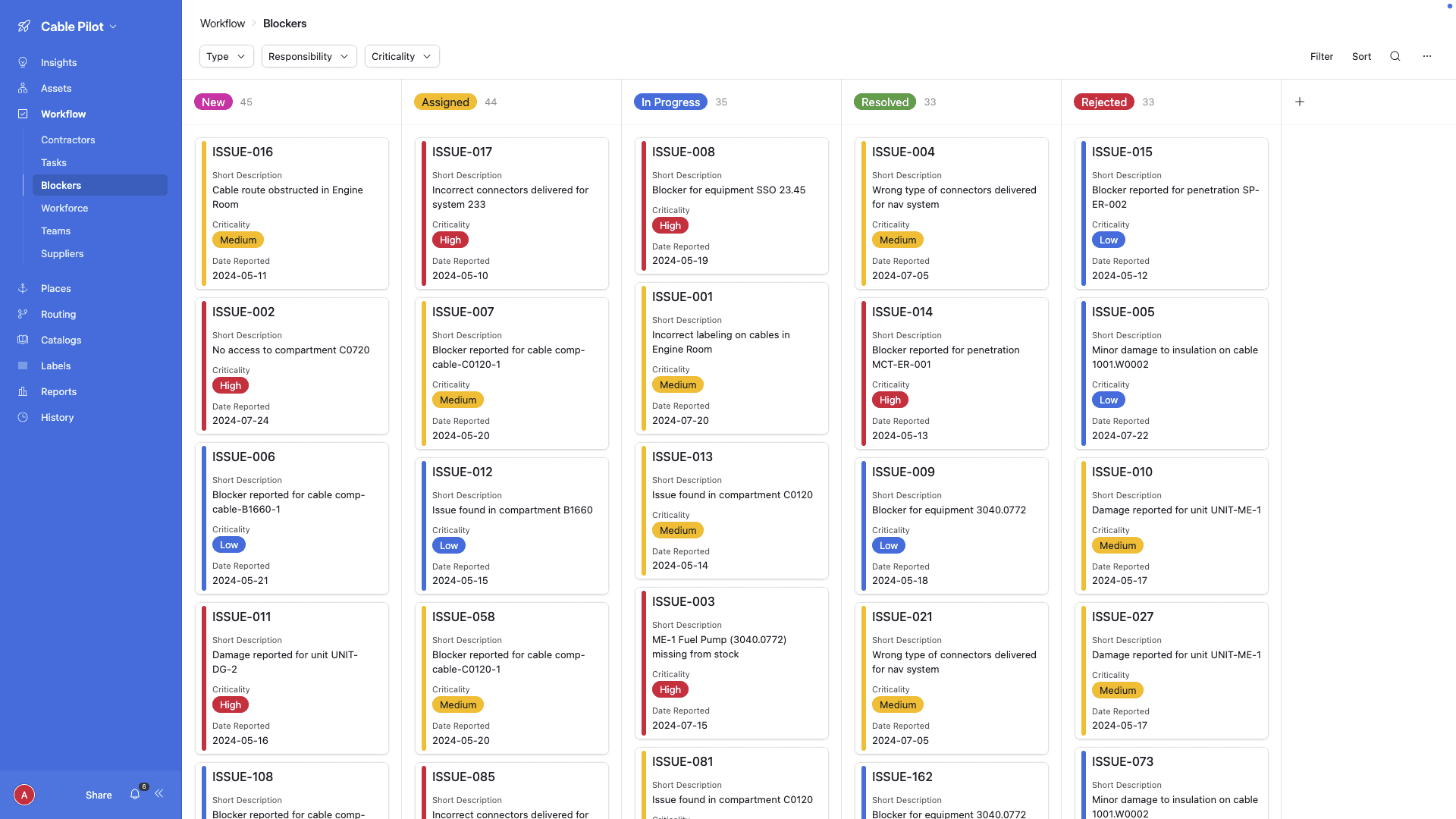Screen dimensions: 1456x819
Task: Select Assets in the sidebar
Action: [x=55, y=88]
